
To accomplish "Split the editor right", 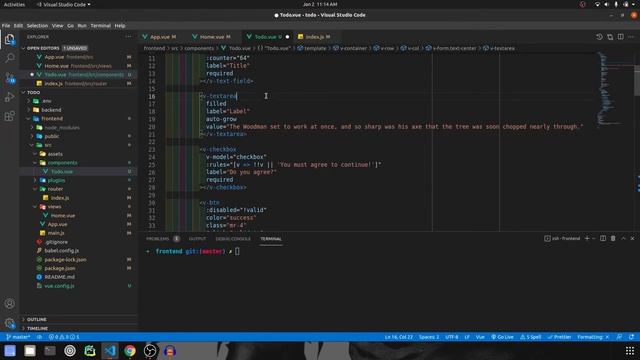I will pos(620,37).
